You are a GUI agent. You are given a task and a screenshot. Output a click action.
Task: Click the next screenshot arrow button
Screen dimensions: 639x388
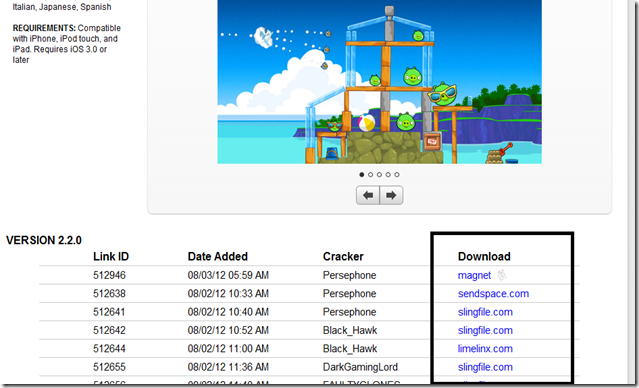pyautogui.click(x=391, y=195)
